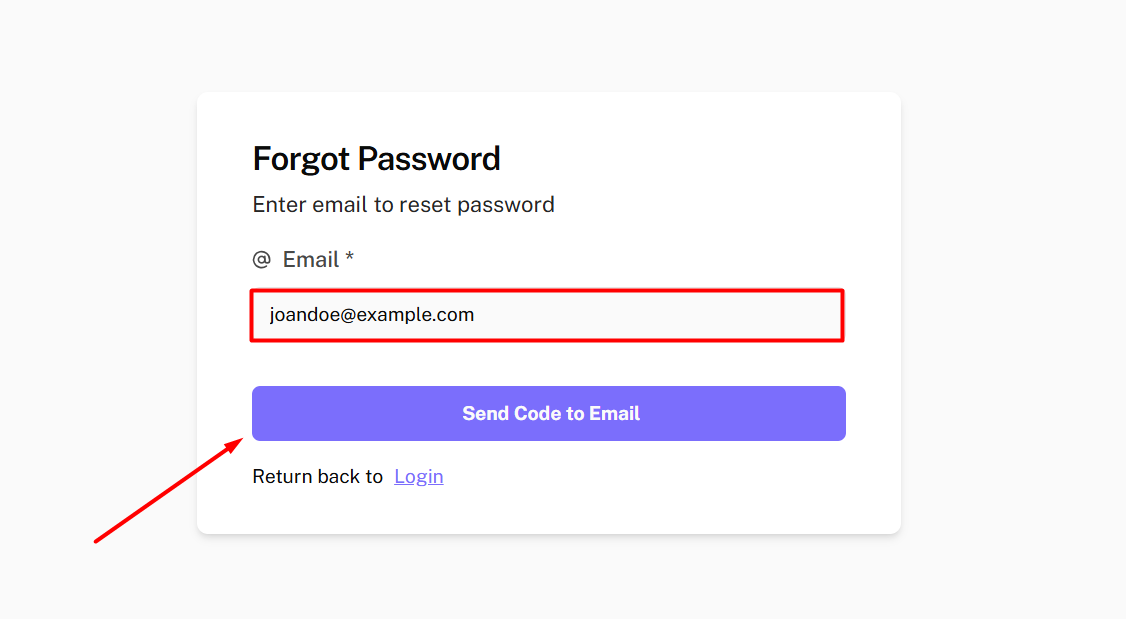Click the required asterisk after Email
Viewport: 1126px width, 619px height.
point(349,260)
